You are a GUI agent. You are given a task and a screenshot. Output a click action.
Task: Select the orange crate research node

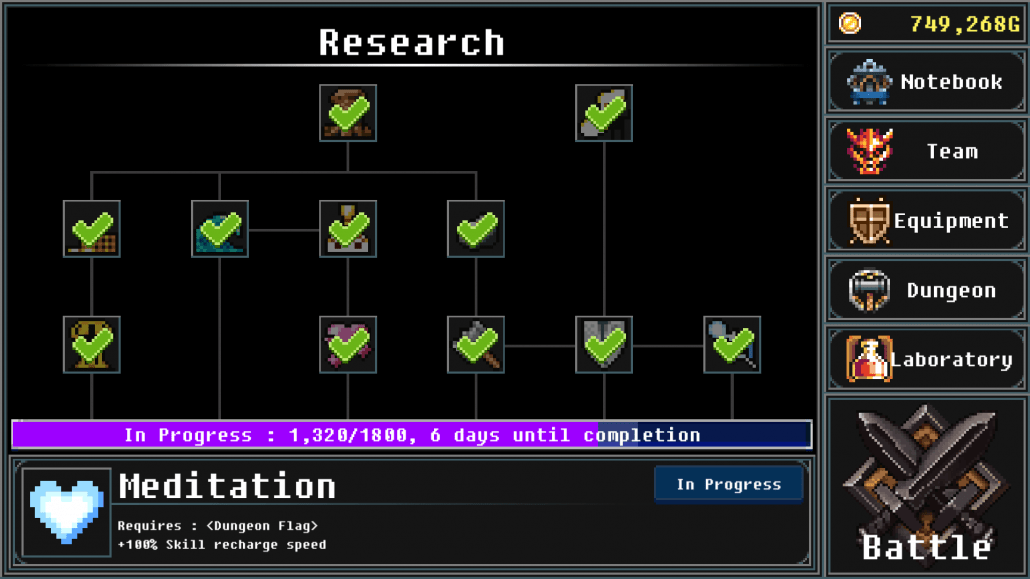coord(91,229)
